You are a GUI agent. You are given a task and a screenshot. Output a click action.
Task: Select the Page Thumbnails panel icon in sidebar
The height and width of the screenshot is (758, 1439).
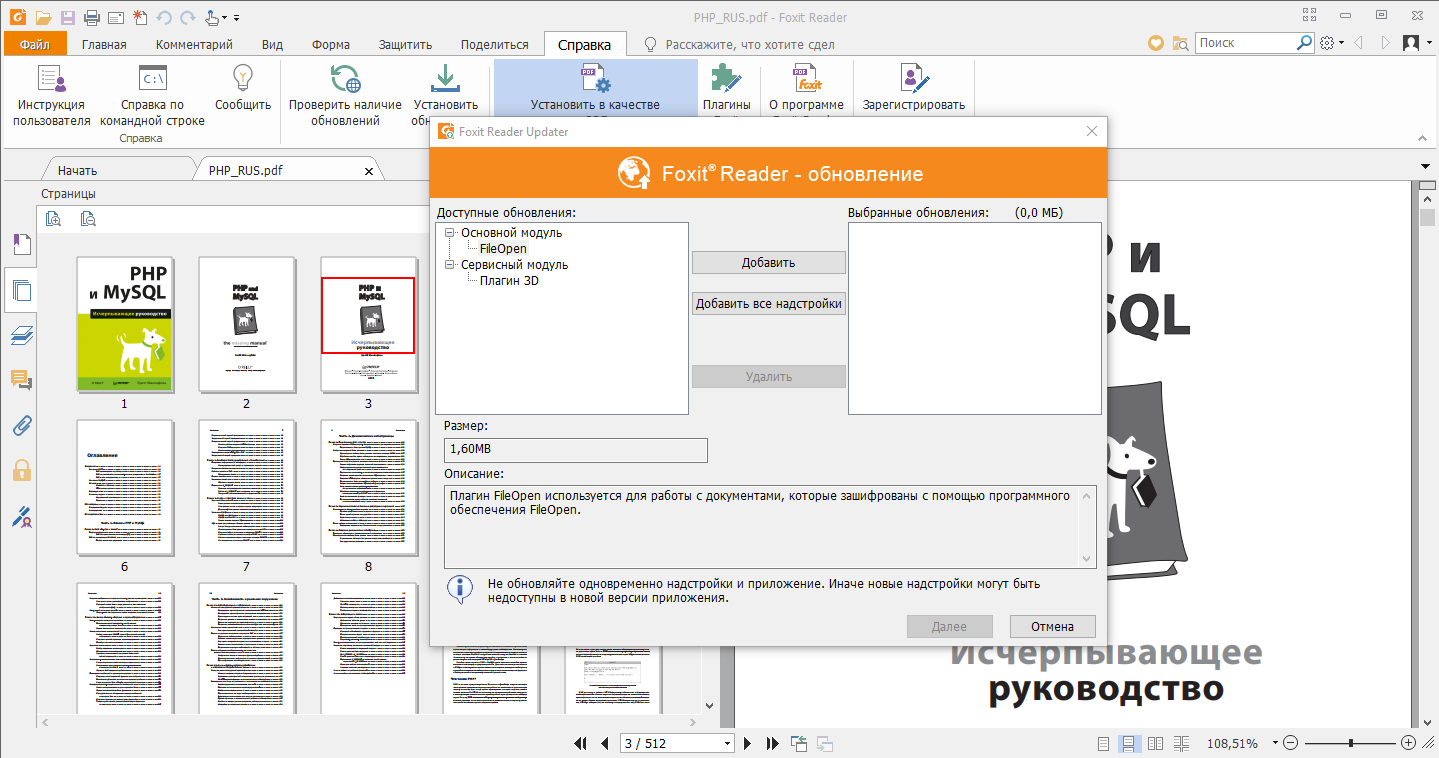21,291
